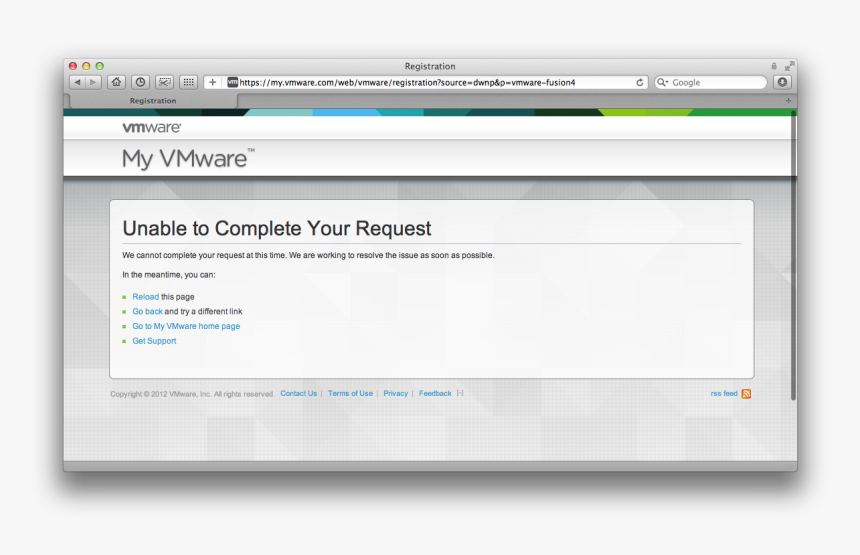860x555 pixels.
Task: Select the Registration tab
Action: pyautogui.click(x=153, y=100)
